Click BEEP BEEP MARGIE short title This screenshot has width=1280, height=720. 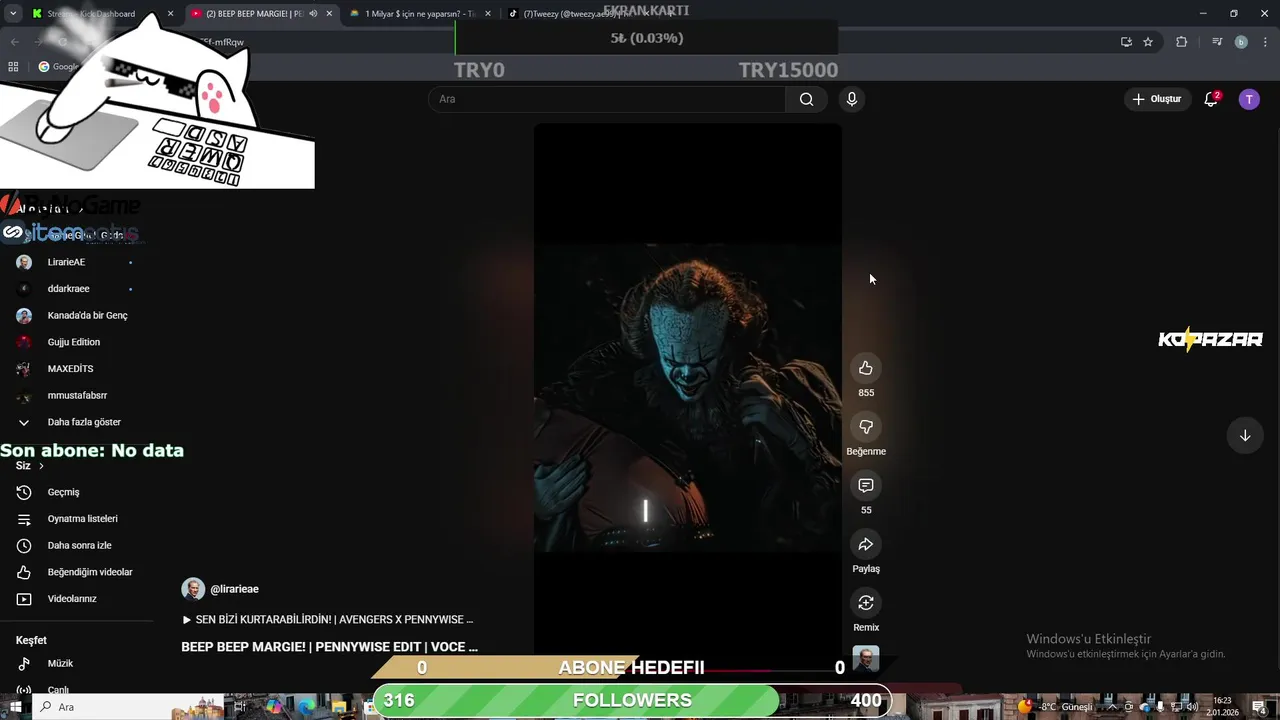click(x=329, y=647)
